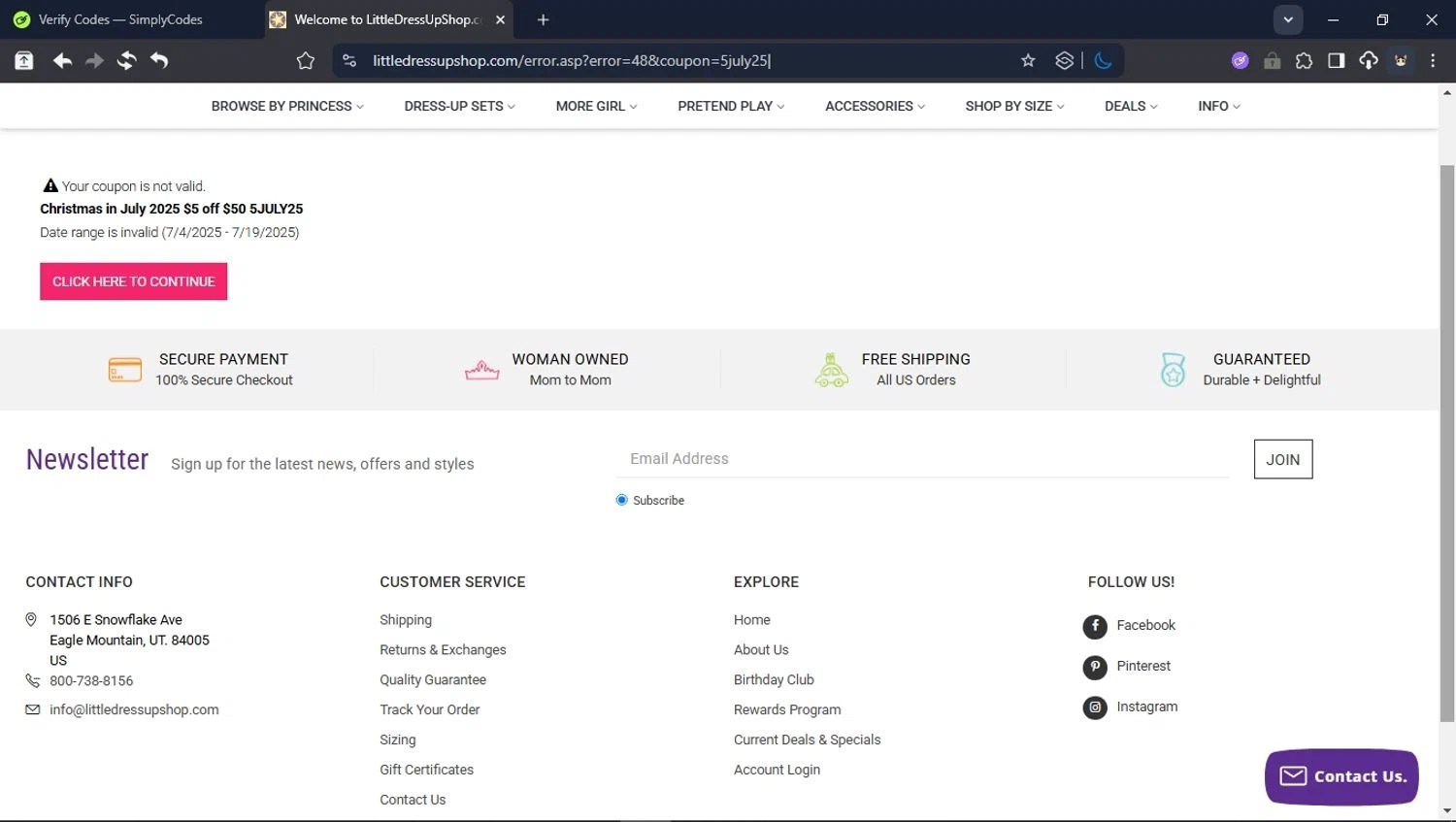Click the location pin icon by address

tap(31, 619)
